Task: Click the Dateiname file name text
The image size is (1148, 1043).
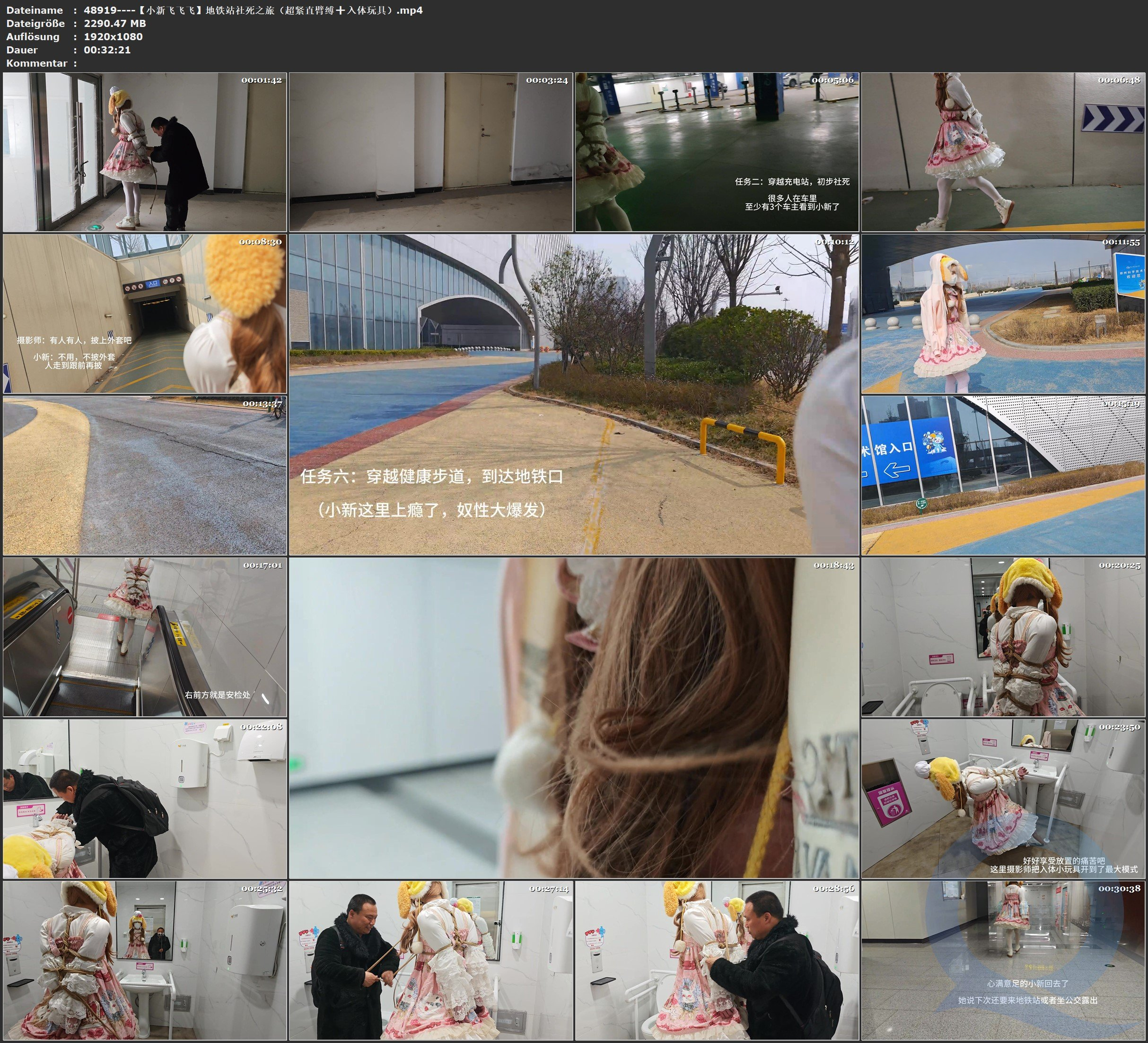Action: (x=253, y=10)
